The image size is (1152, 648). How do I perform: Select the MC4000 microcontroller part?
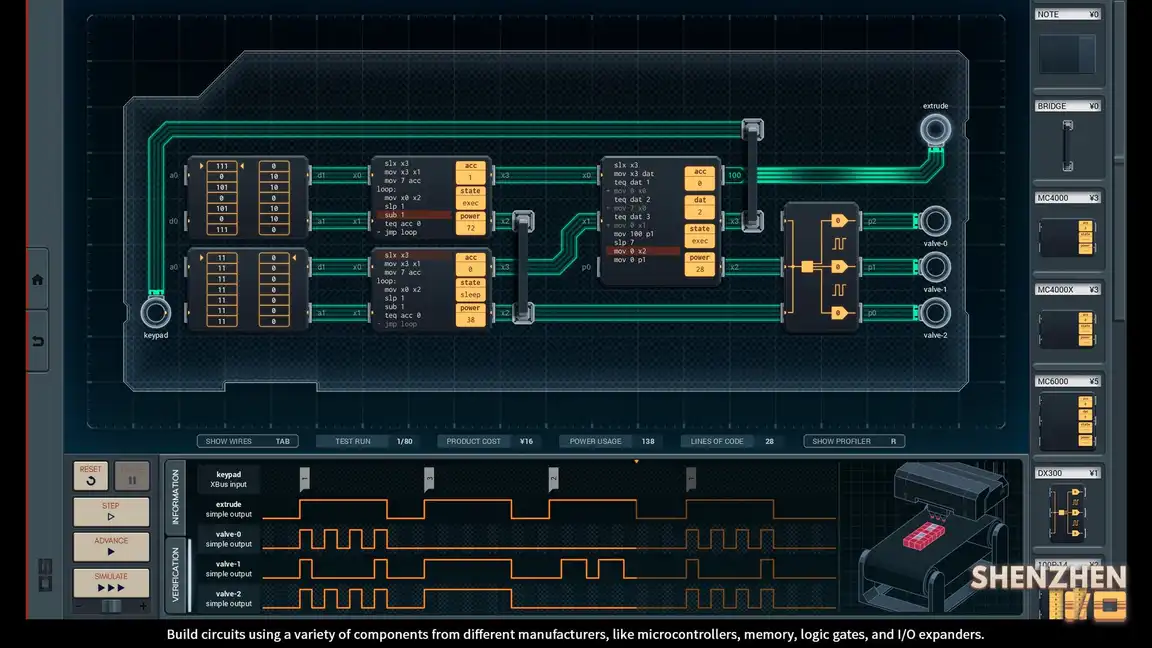tap(1068, 231)
